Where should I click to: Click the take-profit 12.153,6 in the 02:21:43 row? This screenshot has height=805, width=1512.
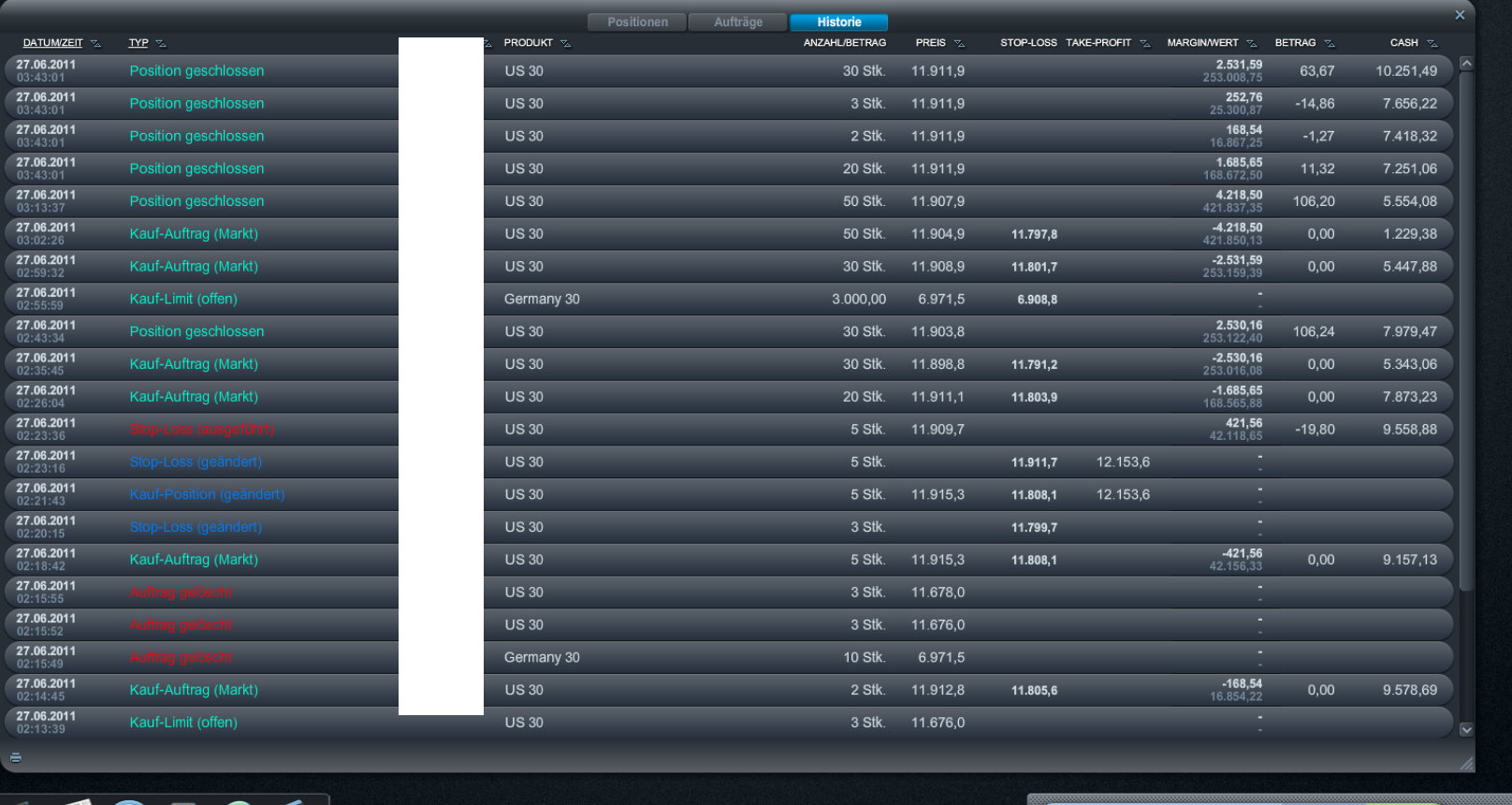[1123, 494]
